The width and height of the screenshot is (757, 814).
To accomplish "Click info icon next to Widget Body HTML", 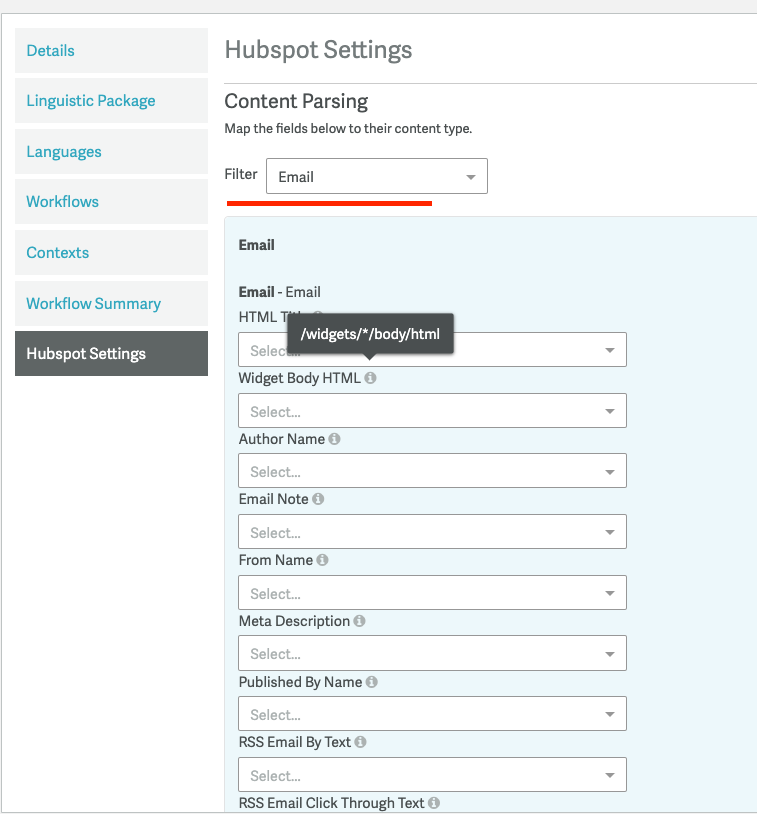I will [370, 378].
